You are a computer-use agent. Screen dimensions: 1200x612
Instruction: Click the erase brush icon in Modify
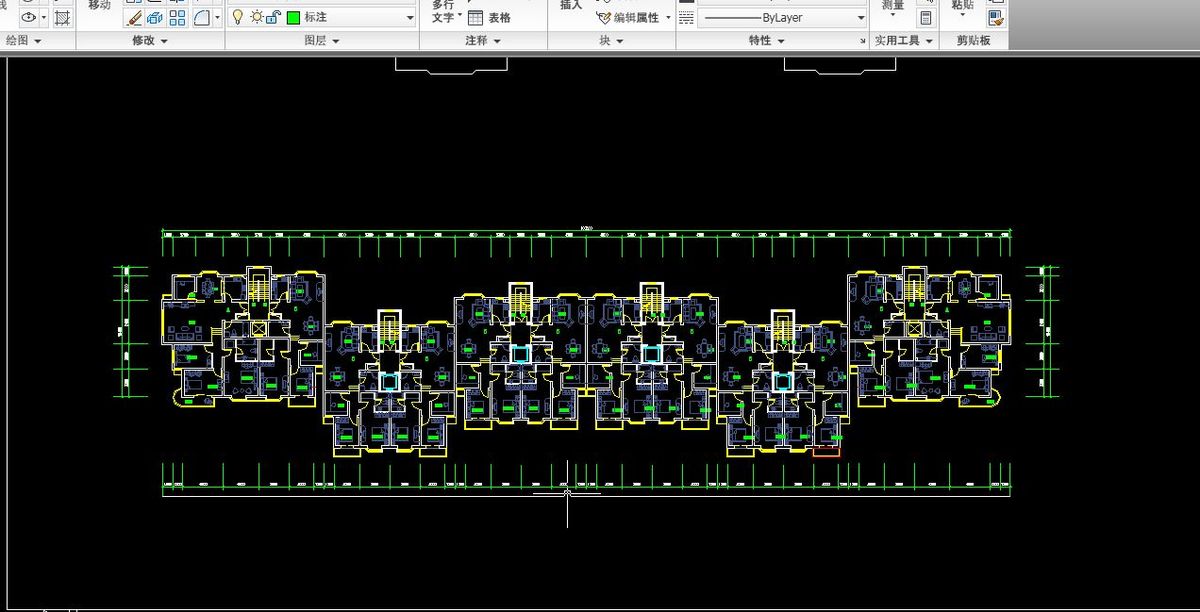click(x=134, y=17)
